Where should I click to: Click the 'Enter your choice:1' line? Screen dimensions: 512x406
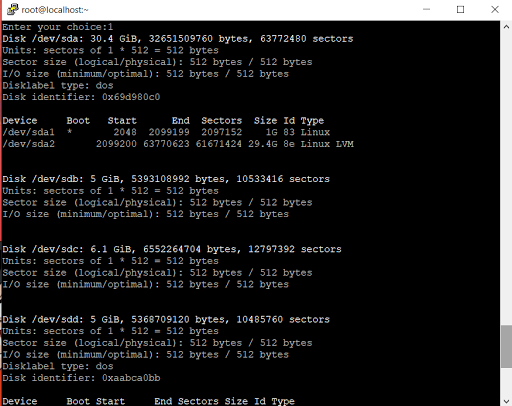58,27
